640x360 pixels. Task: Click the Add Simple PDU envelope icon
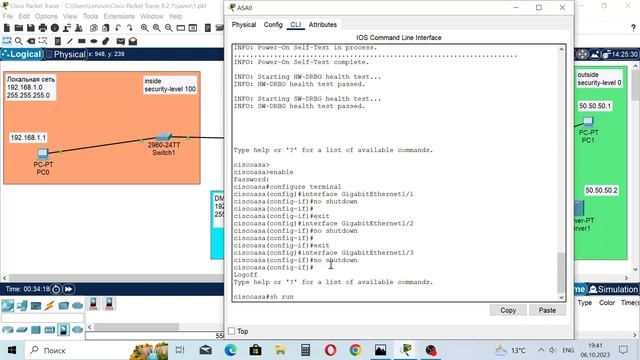120,41
